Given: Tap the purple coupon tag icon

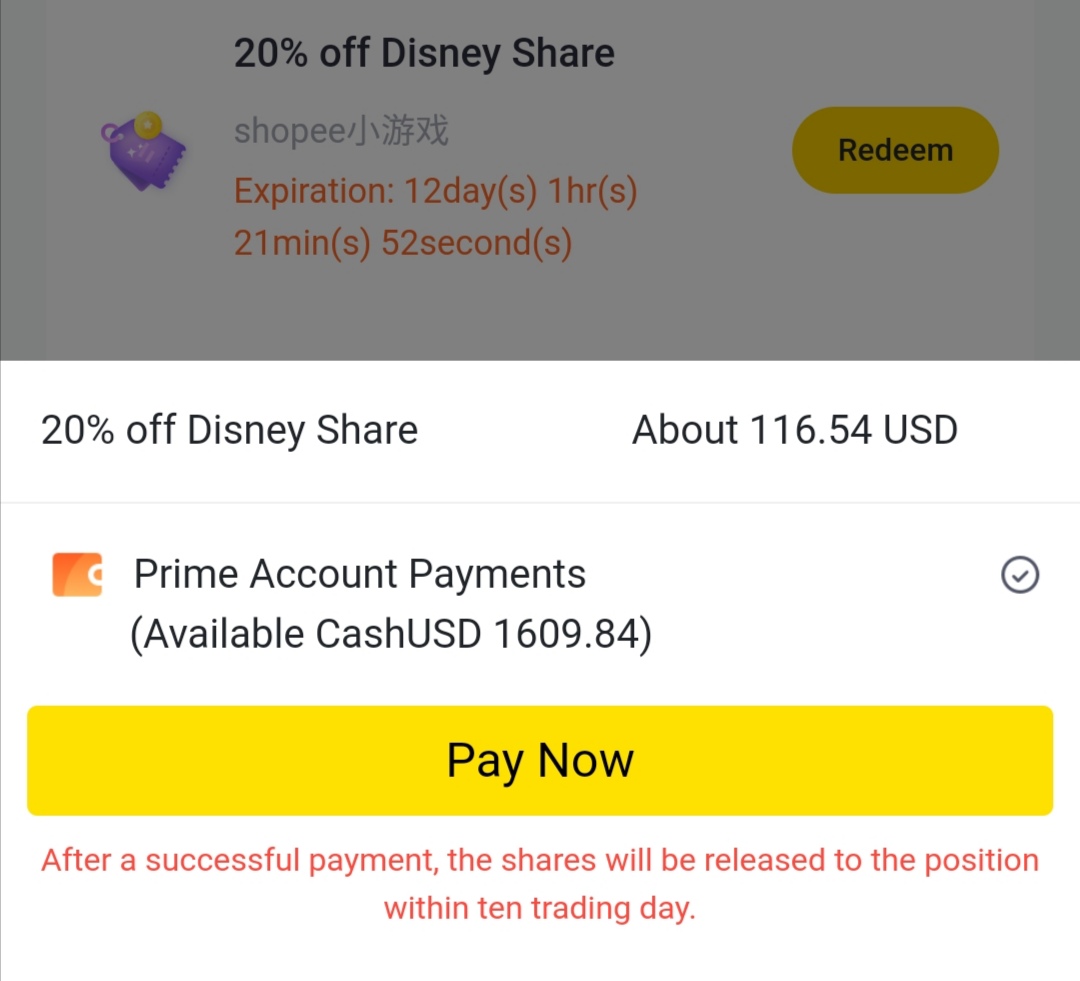Looking at the screenshot, I should click(x=144, y=155).
